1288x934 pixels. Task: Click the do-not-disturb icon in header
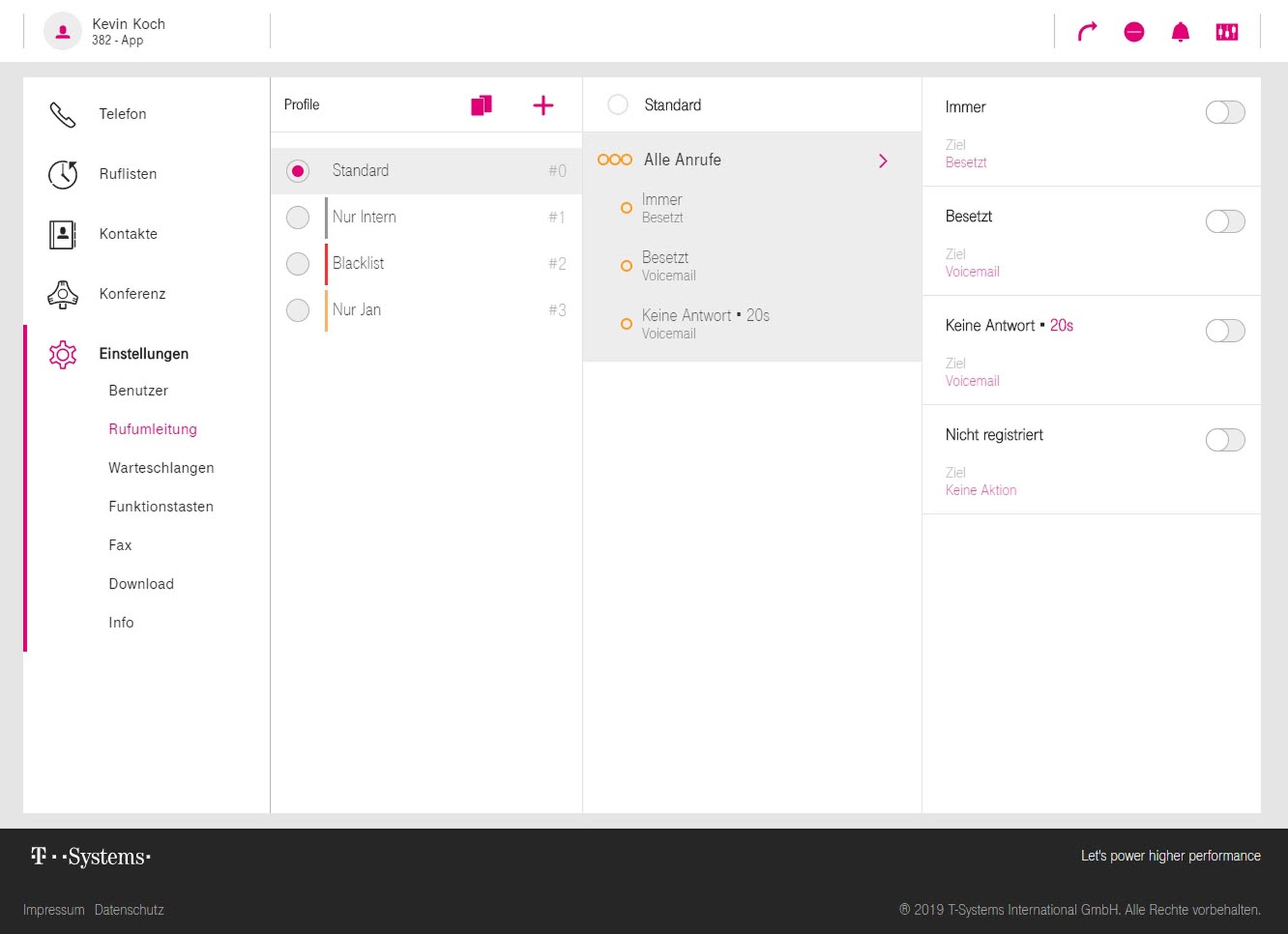(x=1133, y=32)
